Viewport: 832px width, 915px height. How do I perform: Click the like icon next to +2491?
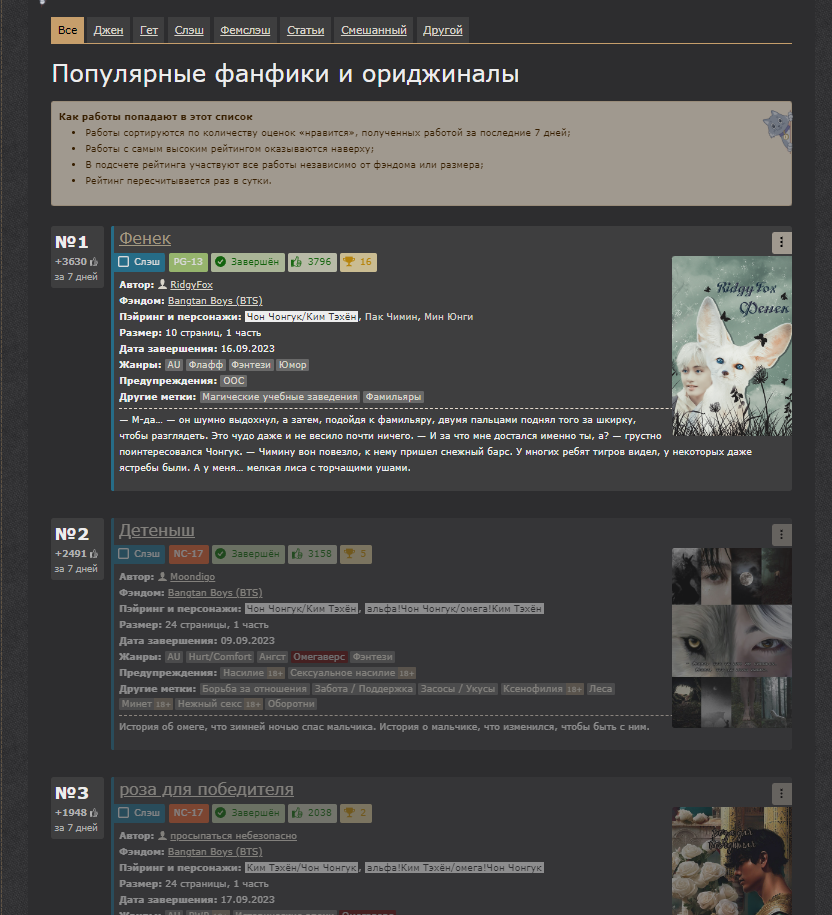point(94,554)
